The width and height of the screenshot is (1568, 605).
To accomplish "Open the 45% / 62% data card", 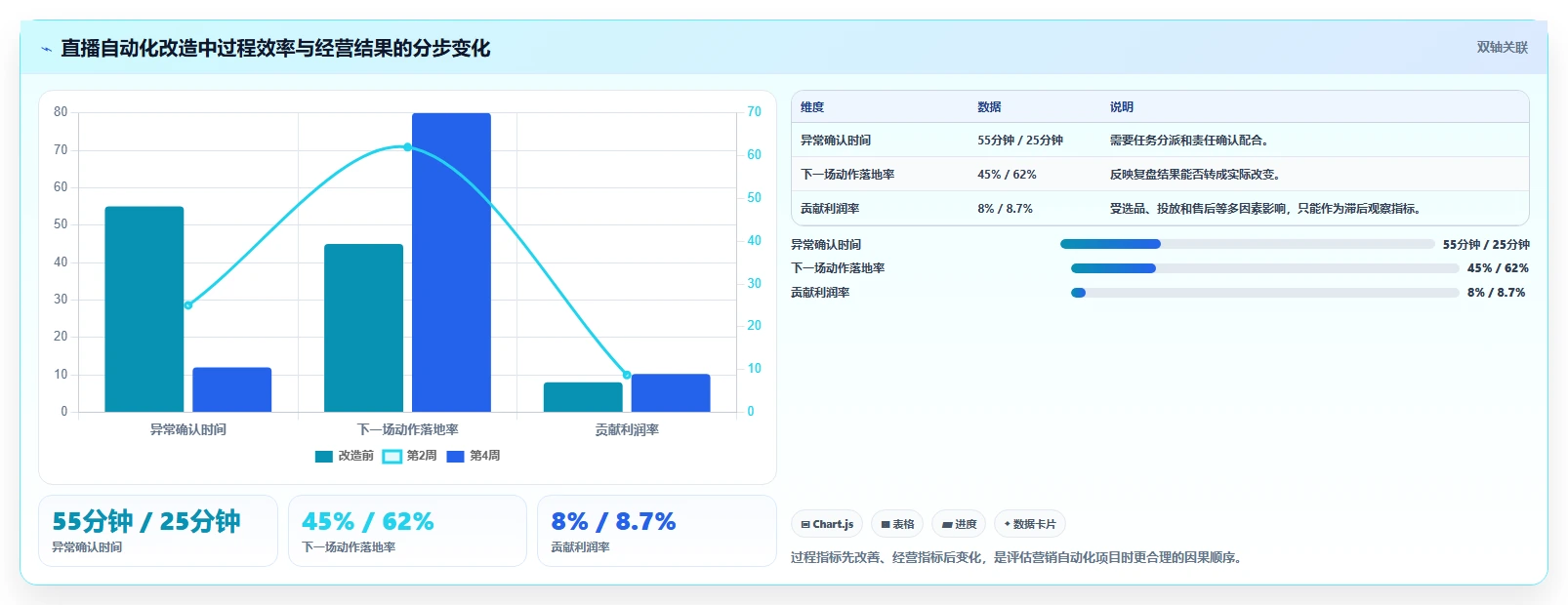I will click(x=407, y=531).
